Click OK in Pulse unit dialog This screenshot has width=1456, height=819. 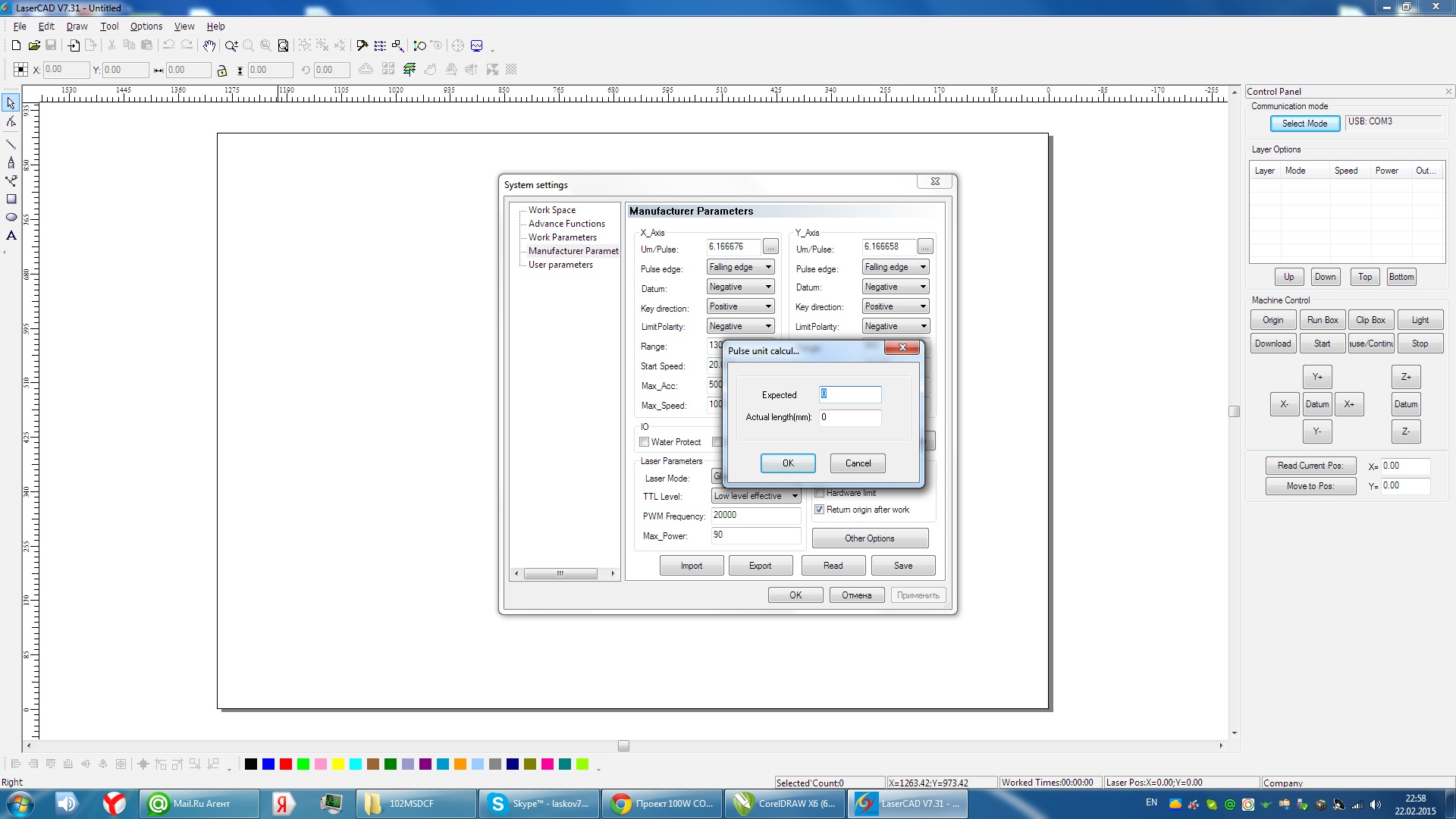tap(788, 463)
